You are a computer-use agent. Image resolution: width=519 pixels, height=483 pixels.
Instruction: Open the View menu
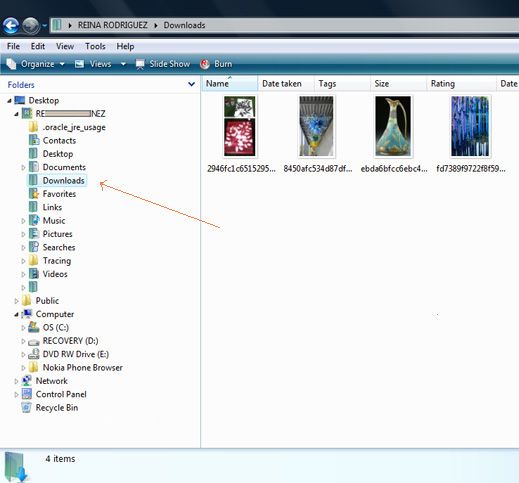(x=65, y=46)
